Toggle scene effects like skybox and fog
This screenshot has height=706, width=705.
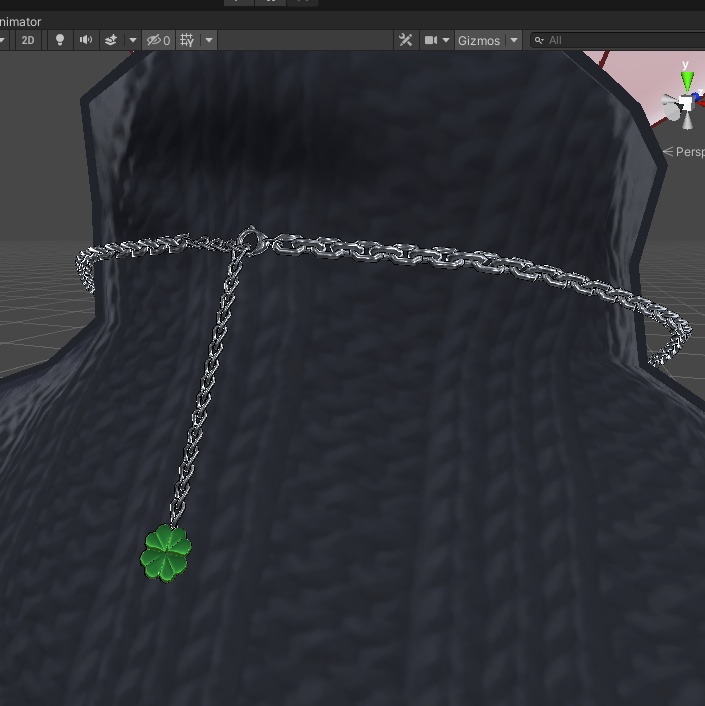pos(111,40)
